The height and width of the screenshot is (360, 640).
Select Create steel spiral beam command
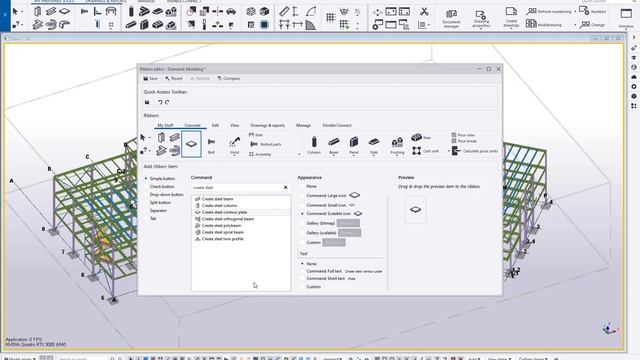tap(241, 232)
